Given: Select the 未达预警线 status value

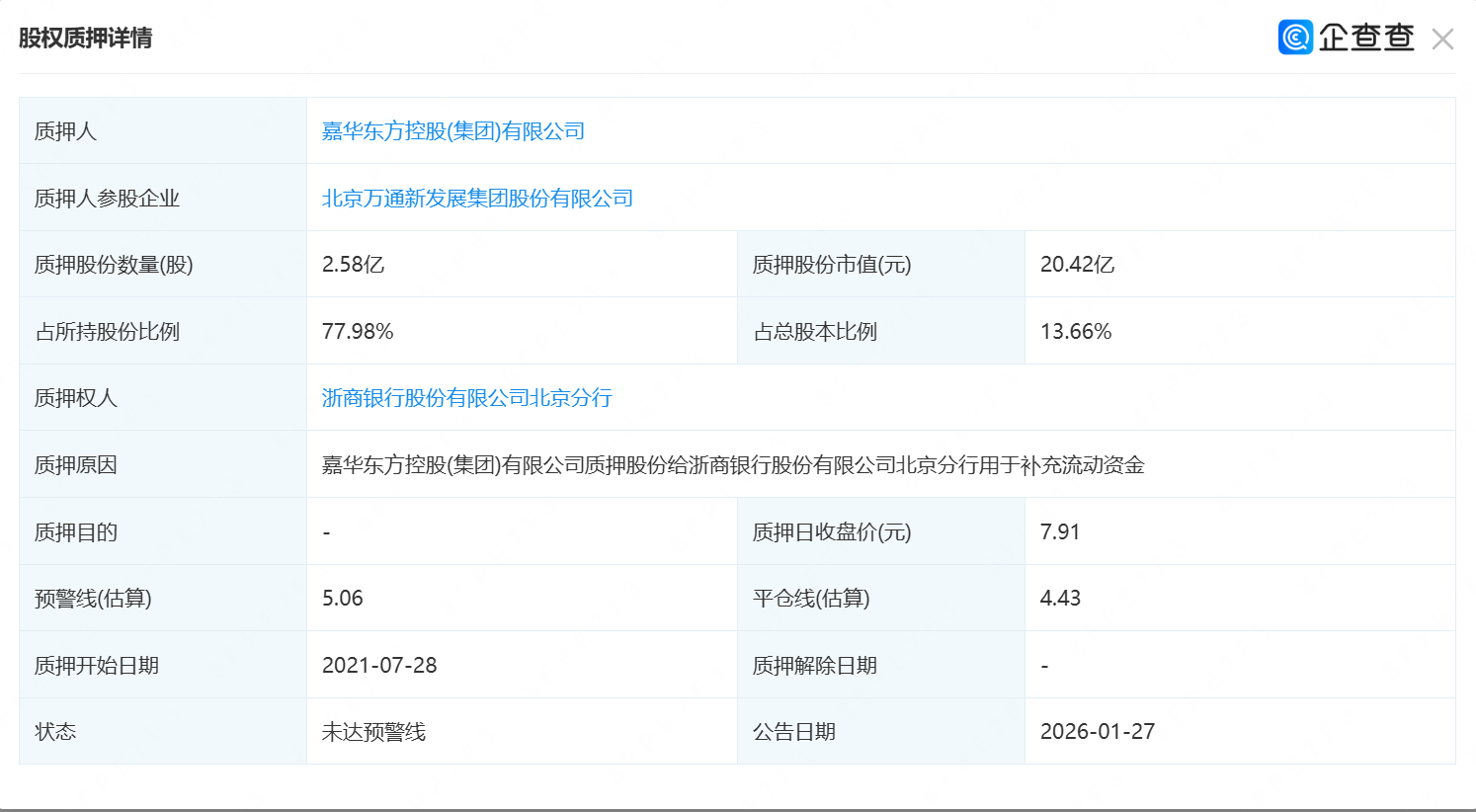Looking at the screenshot, I should coord(373,732).
